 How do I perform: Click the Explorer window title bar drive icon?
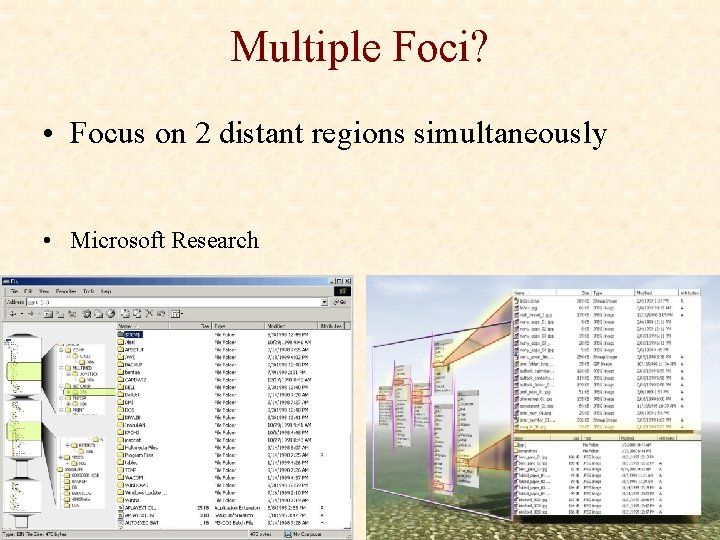6,281
